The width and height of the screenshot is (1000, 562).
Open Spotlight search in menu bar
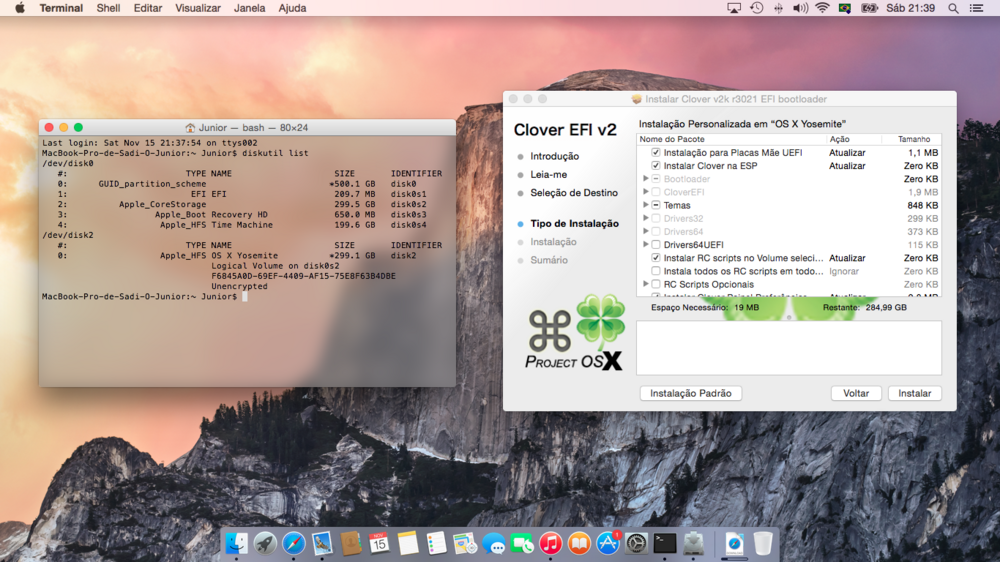pyautogui.click(x=953, y=8)
